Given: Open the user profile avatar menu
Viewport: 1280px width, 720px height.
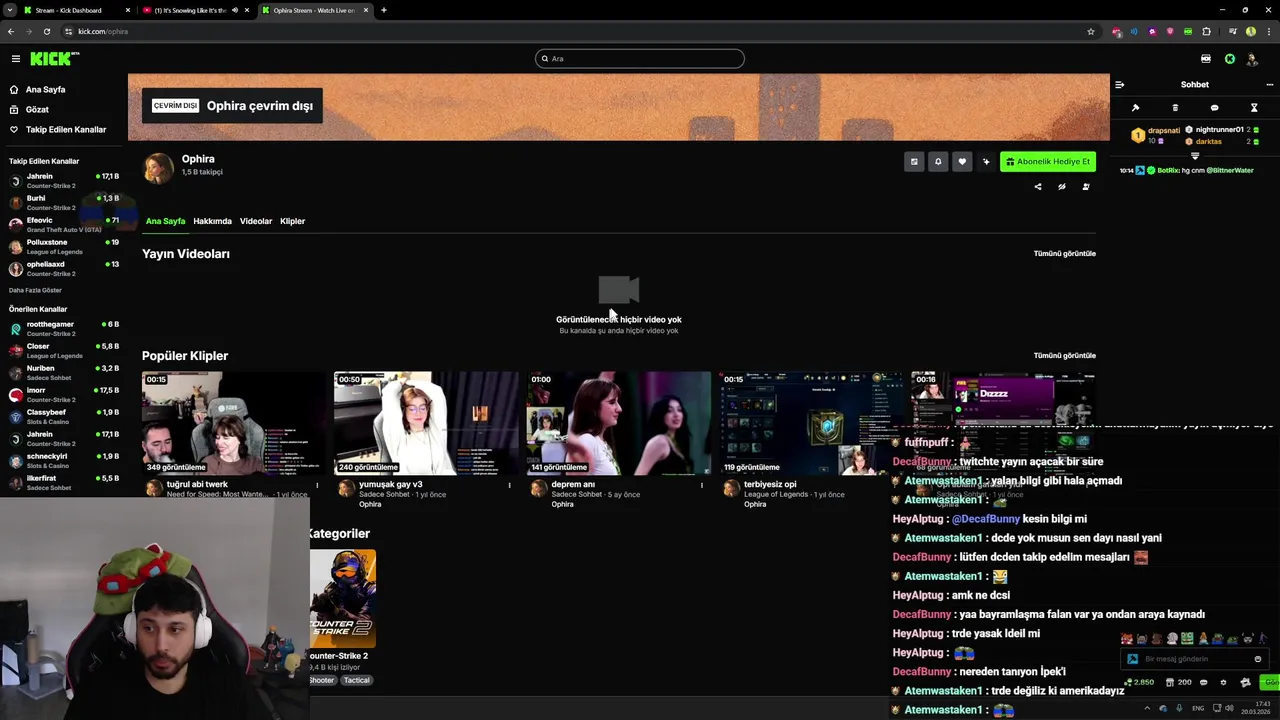Looking at the screenshot, I should tap(1252, 59).
